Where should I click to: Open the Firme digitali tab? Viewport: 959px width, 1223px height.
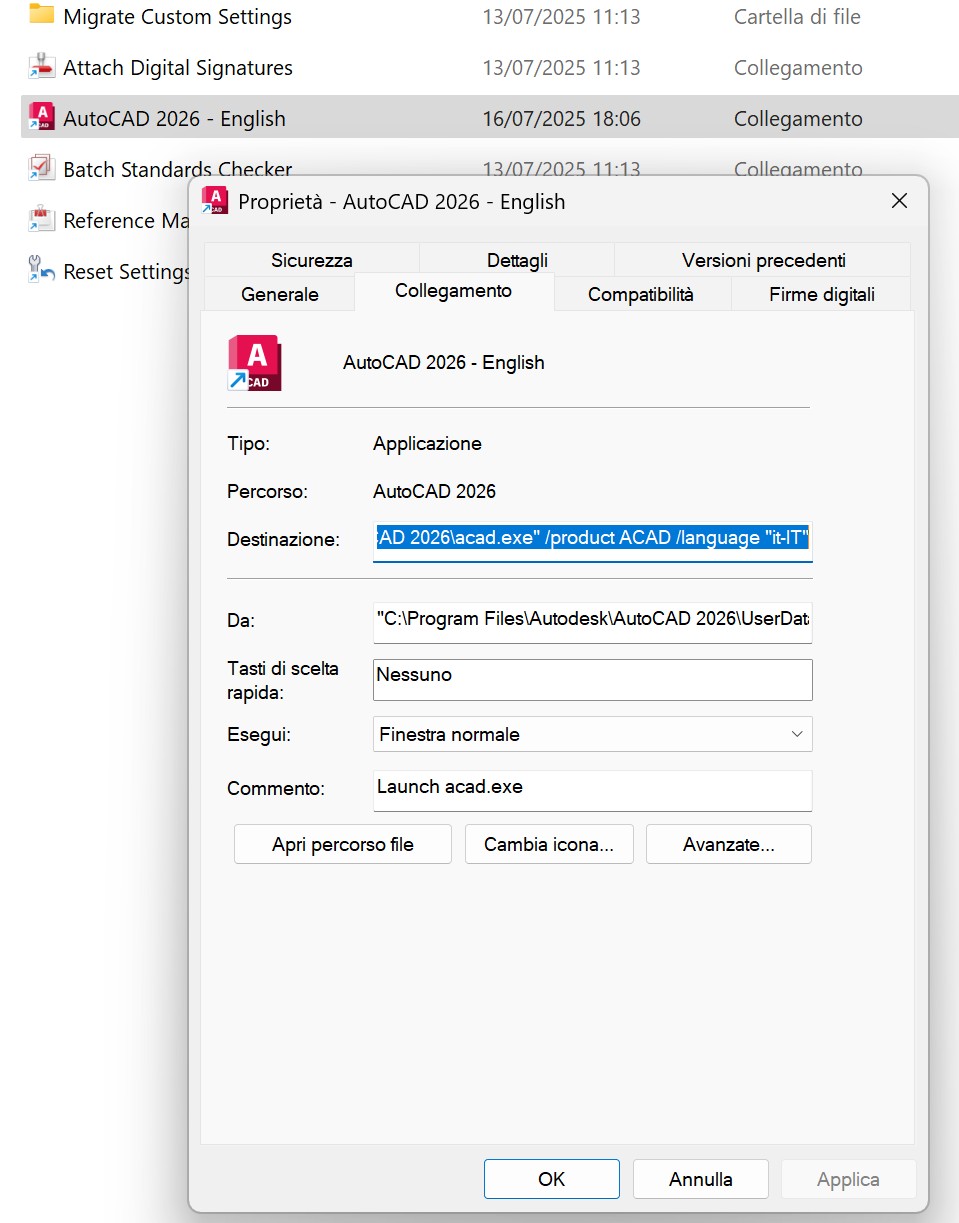(x=822, y=294)
